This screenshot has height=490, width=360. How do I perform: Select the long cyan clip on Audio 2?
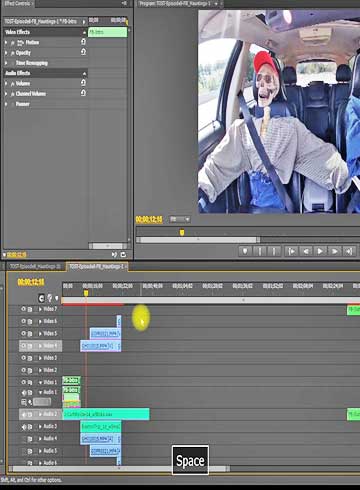point(106,414)
